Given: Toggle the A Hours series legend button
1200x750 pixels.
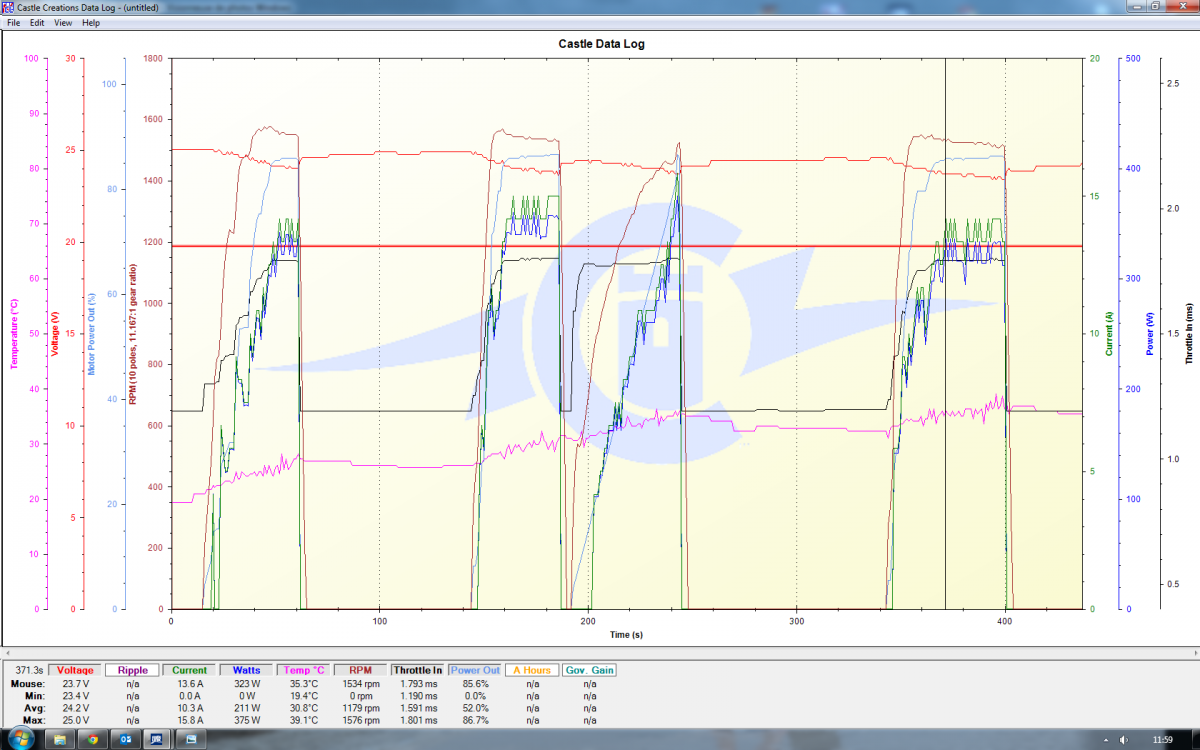Looking at the screenshot, I should tap(531, 670).
